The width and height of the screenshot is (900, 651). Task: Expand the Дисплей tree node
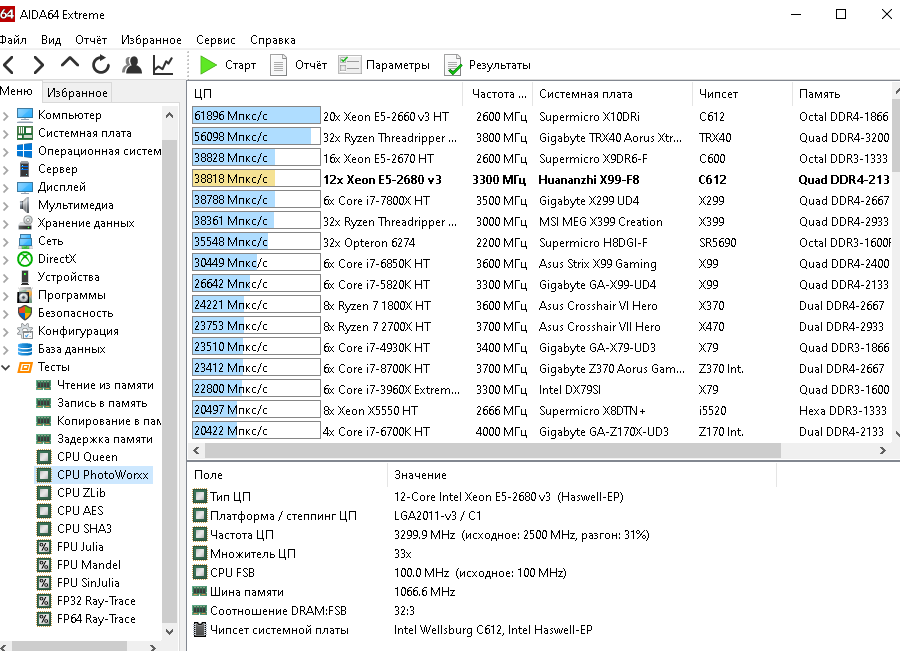click(x=6, y=187)
